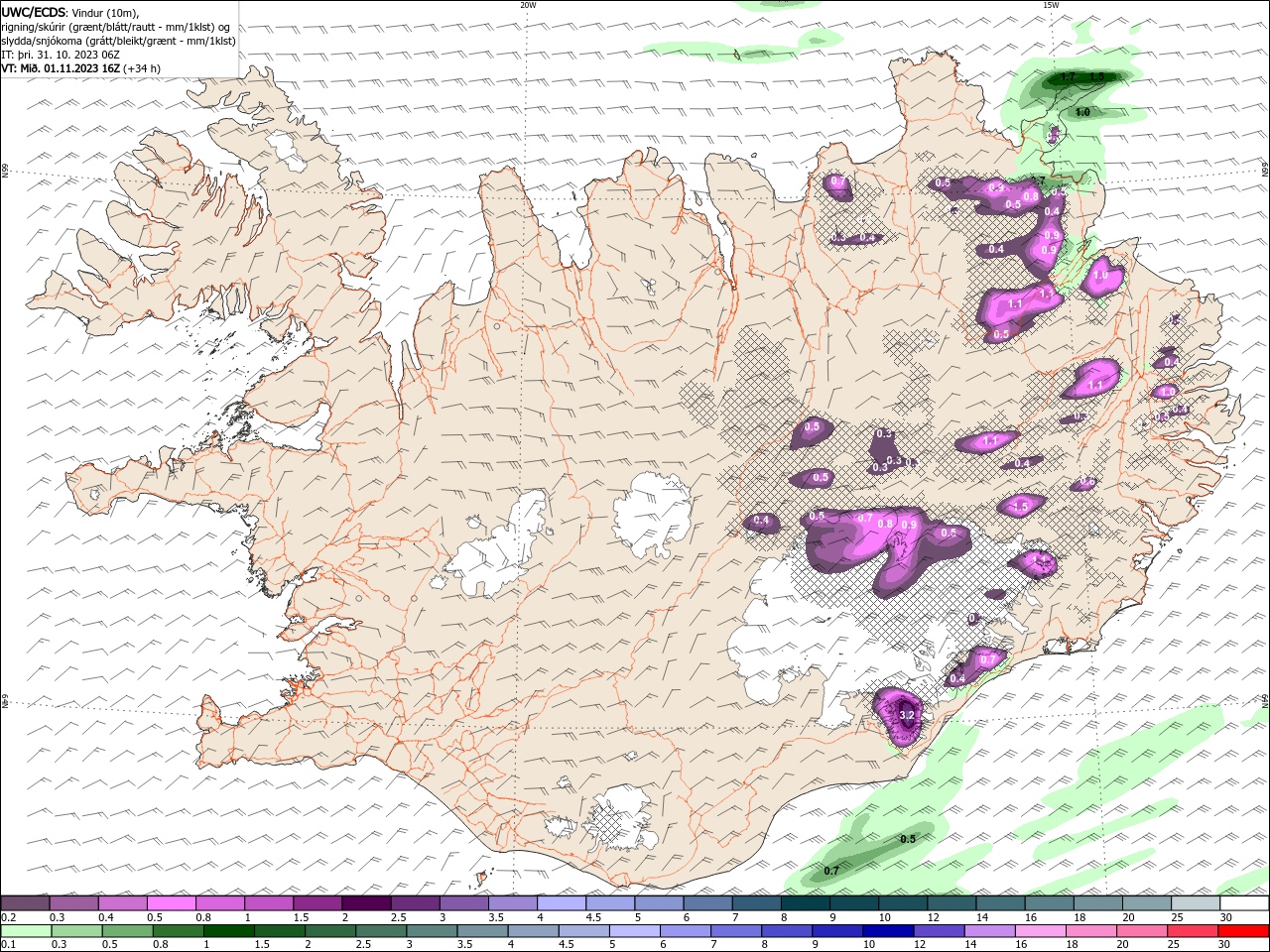Click the bright red rain swatch above label 30
1270x952 pixels.
click(1243, 931)
